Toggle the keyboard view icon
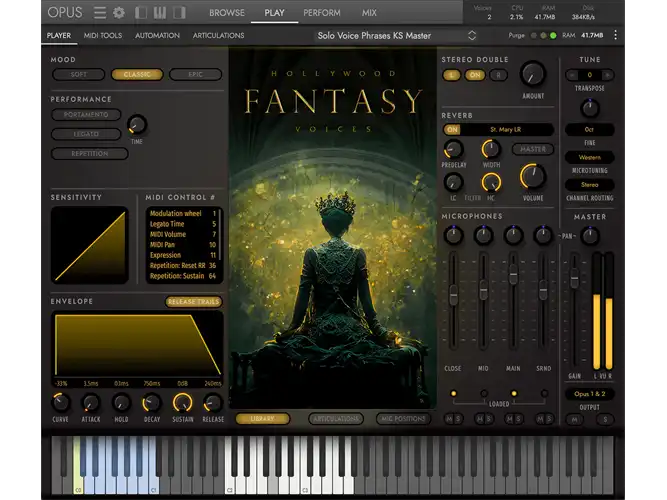This screenshot has width=667, height=500. pos(160,13)
